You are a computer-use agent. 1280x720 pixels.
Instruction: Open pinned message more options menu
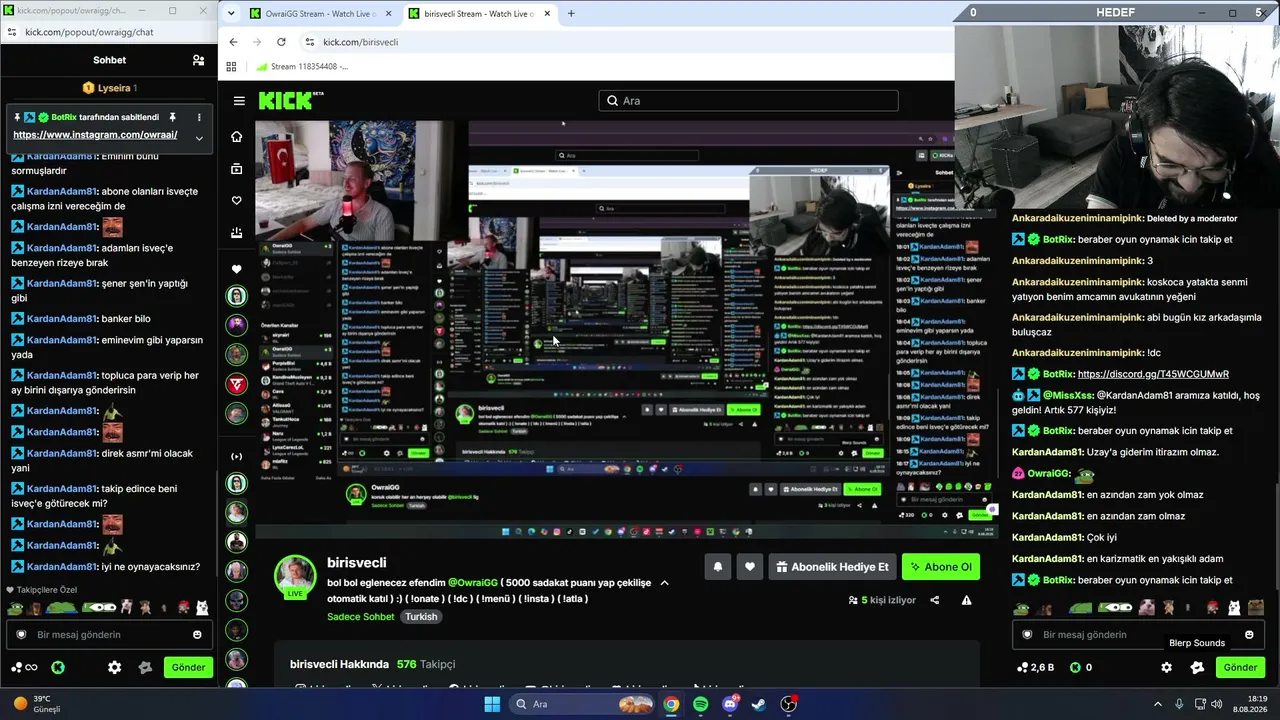[x=198, y=117]
